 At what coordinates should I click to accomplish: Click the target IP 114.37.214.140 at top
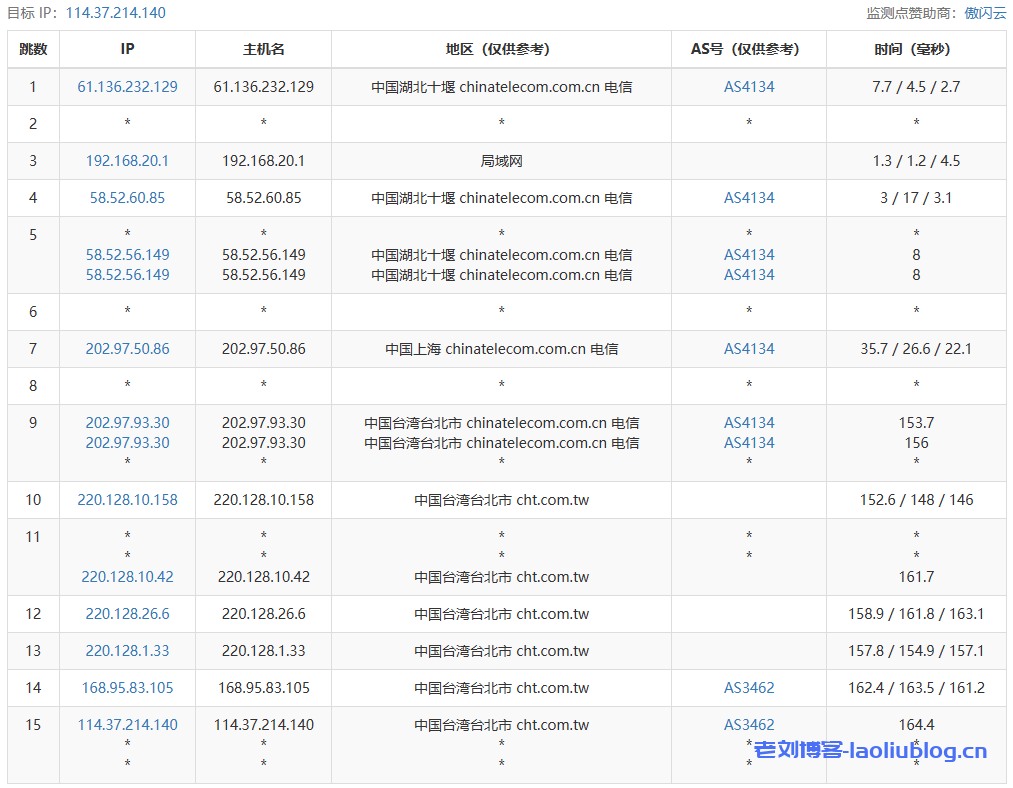pos(115,13)
